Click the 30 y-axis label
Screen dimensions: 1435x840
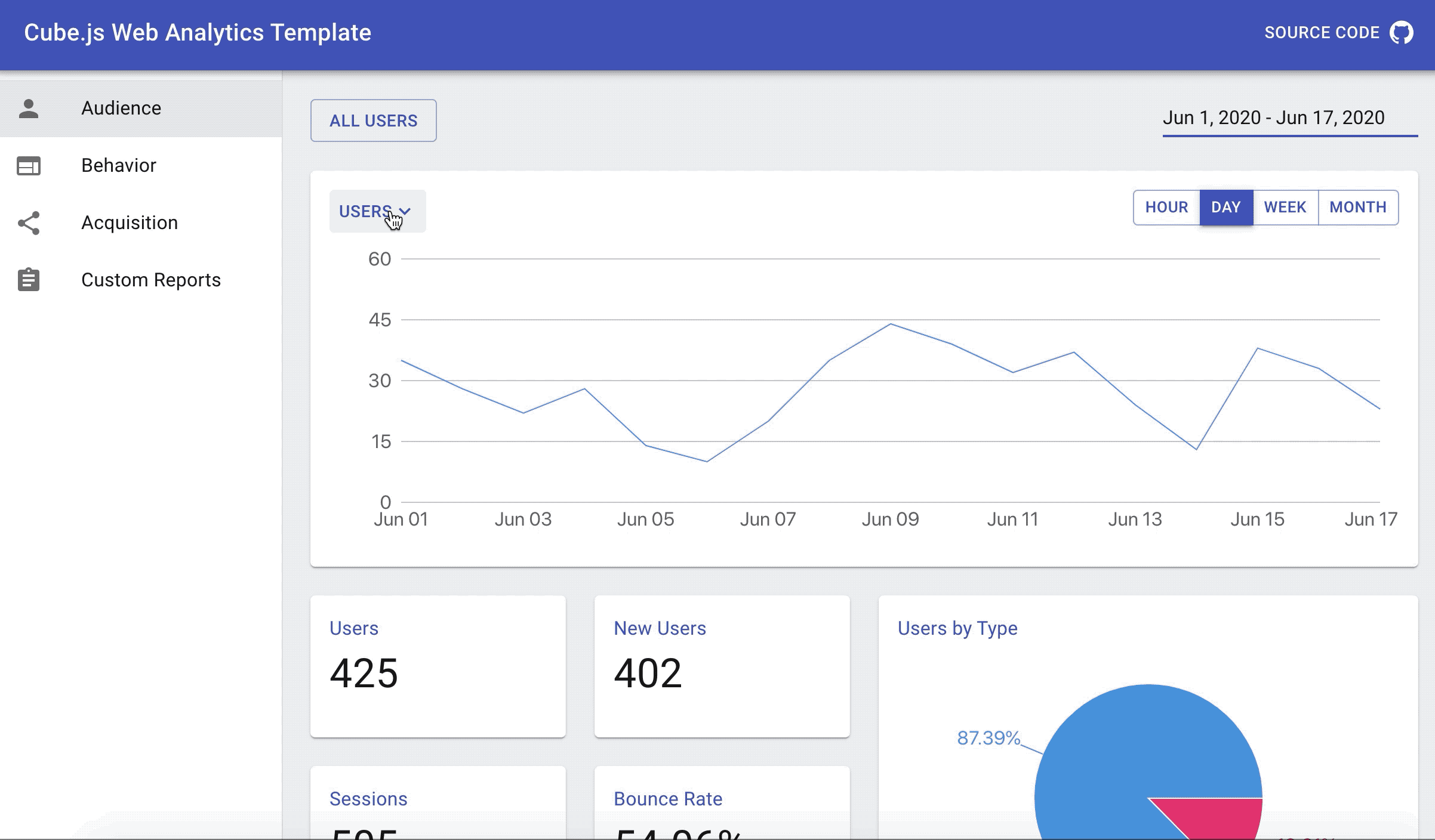tap(380, 381)
